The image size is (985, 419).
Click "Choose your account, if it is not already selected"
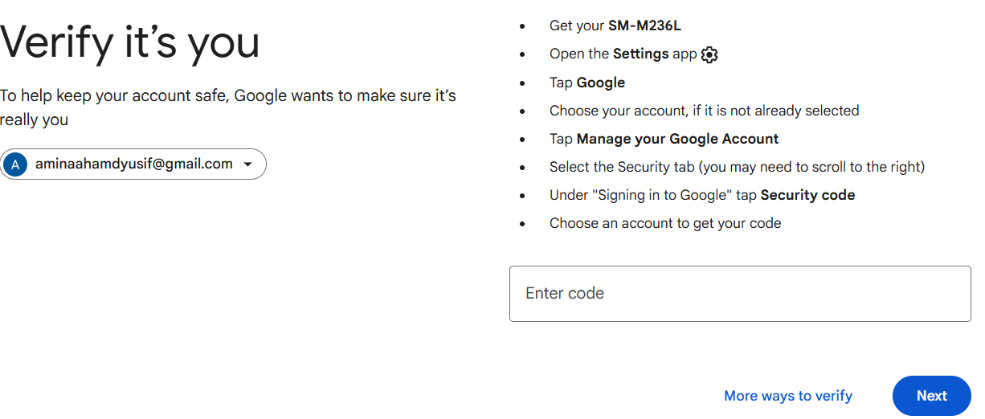[704, 111]
